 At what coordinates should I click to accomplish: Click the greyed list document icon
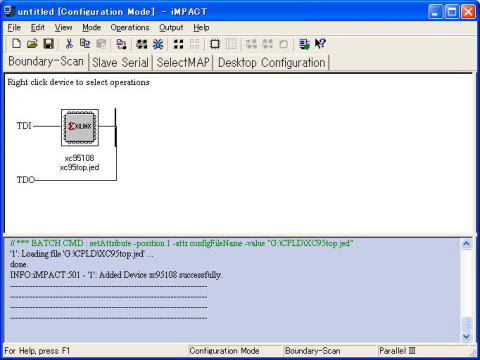pos(231,44)
